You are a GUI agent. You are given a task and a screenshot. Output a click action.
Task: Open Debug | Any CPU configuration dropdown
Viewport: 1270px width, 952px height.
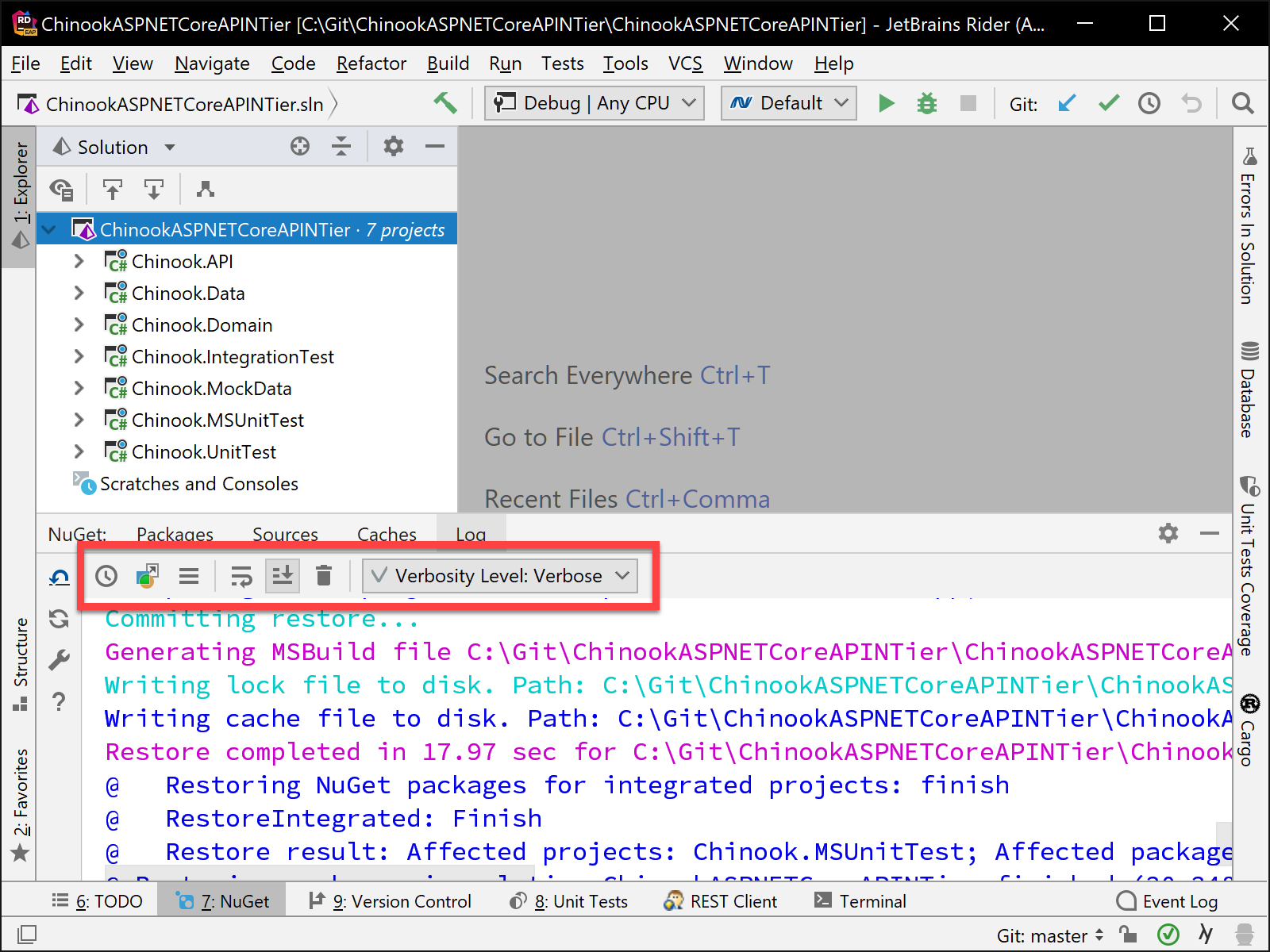click(595, 103)
